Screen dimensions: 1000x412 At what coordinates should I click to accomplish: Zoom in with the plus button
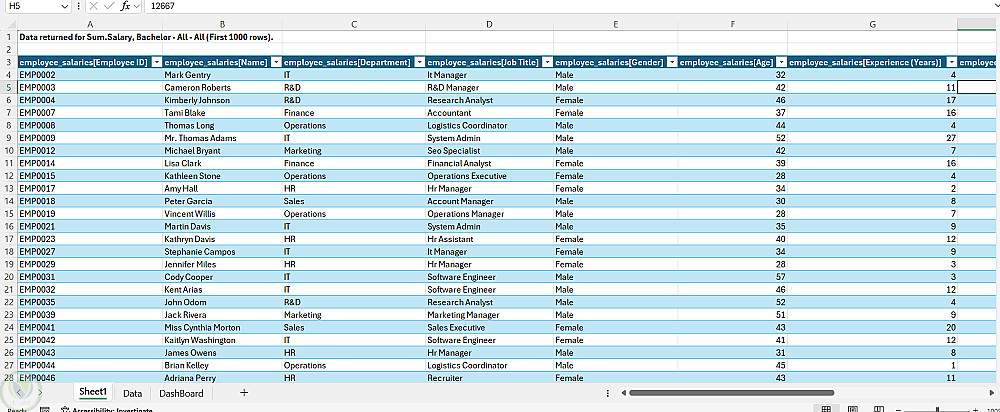tap(976, 409)
